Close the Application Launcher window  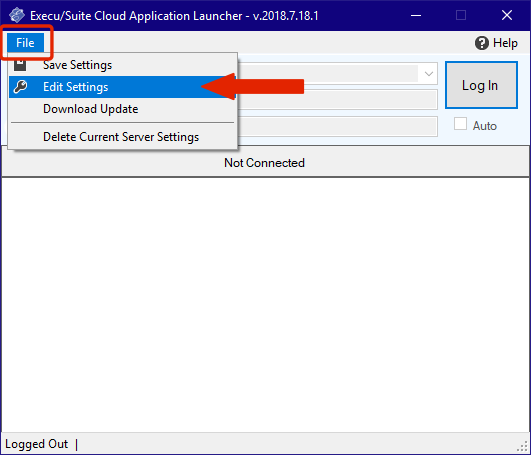pos(507,15)
